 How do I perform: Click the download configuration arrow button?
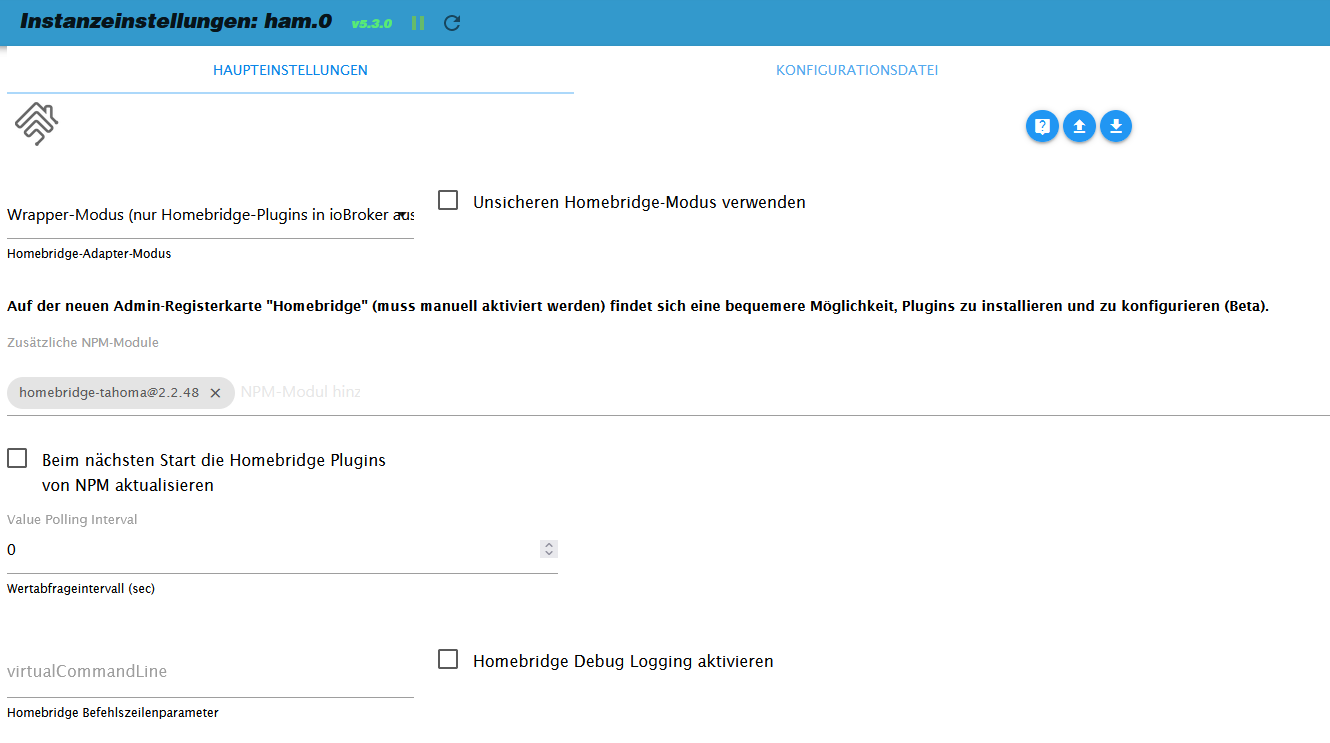tap(1116, 126)
